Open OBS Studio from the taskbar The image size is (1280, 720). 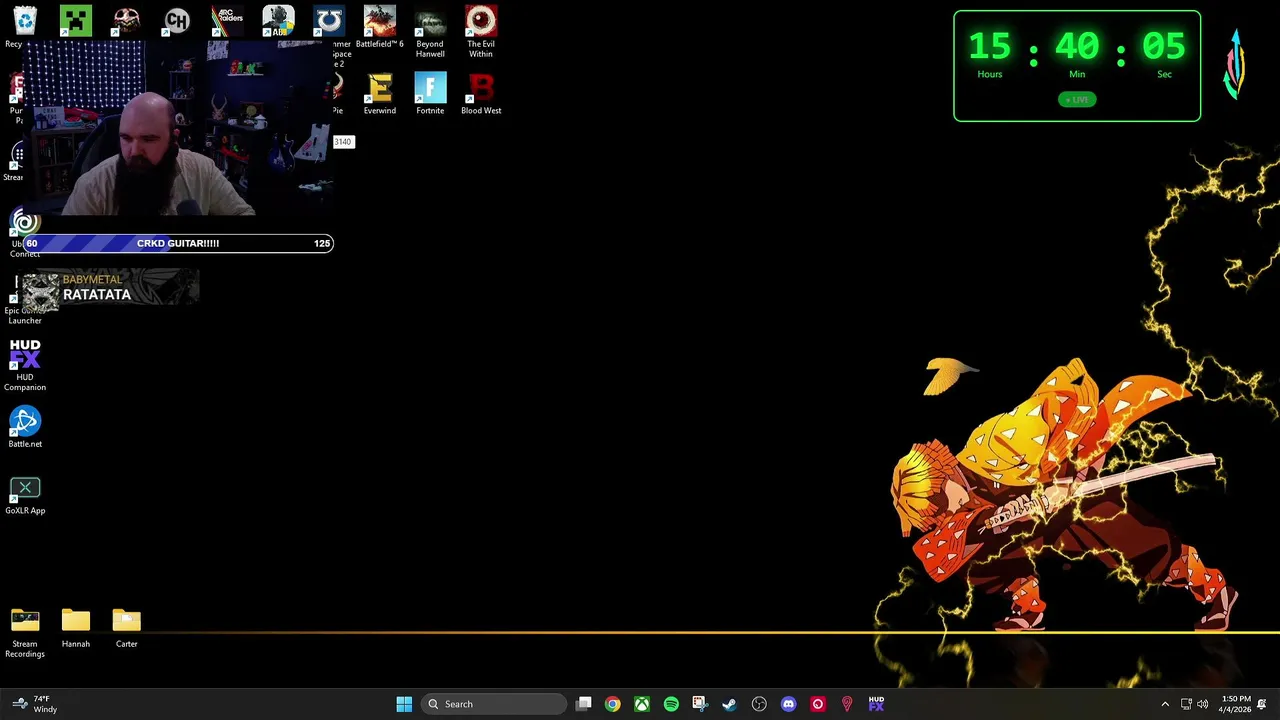click(x=759, y=704)
